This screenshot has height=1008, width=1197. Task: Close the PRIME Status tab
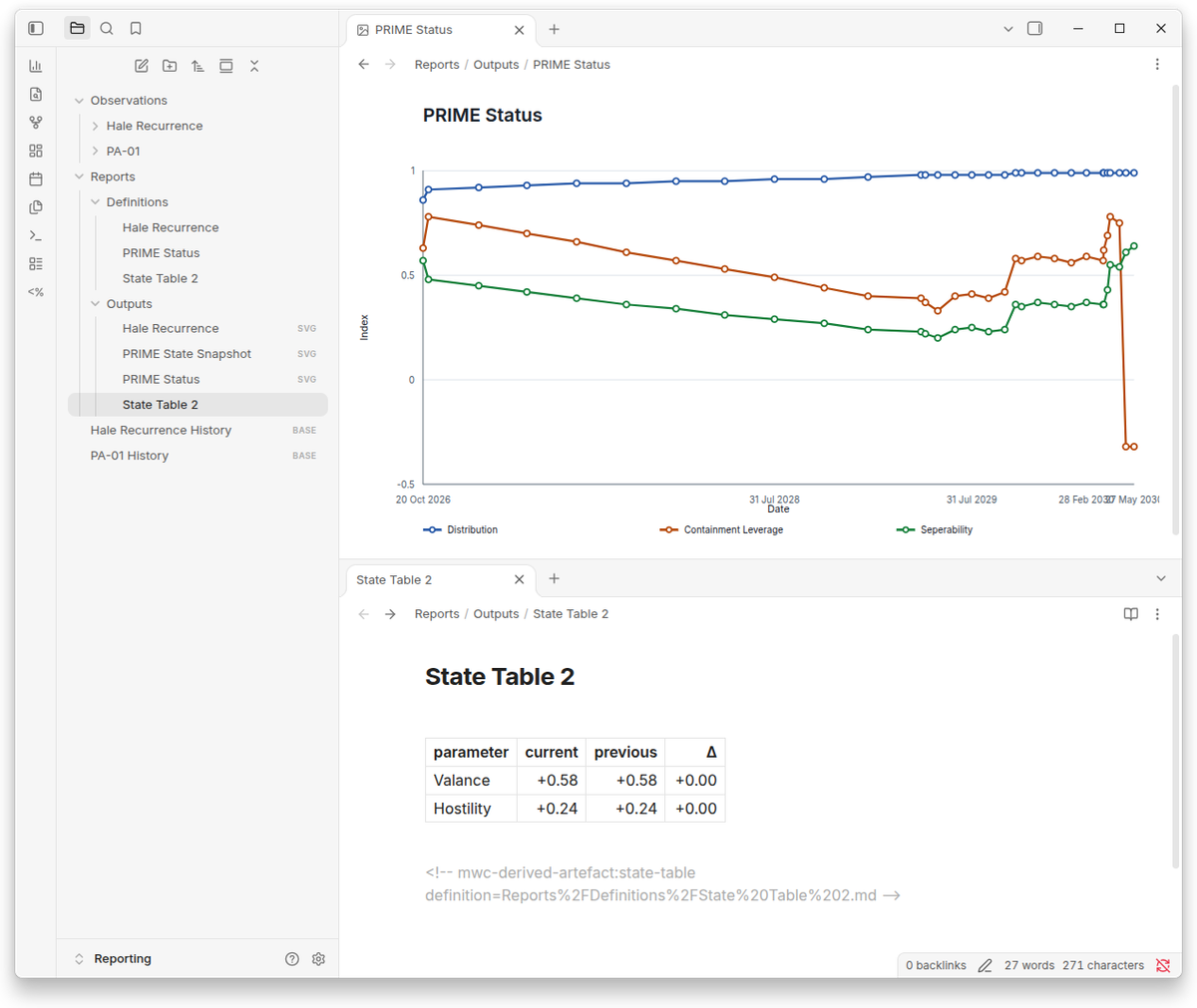pyautogui.click(x=519, y=30)
